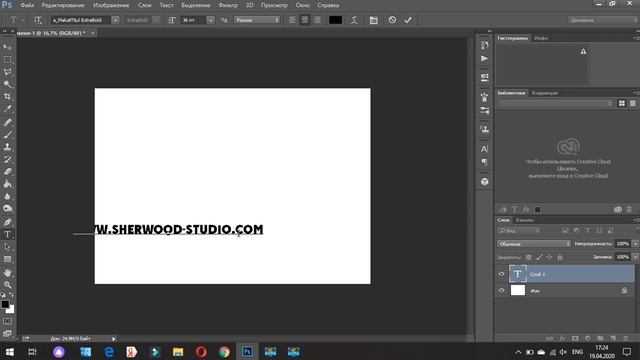Select the Clone Stamp tool
Screen dimensions: 640x360
7,147
